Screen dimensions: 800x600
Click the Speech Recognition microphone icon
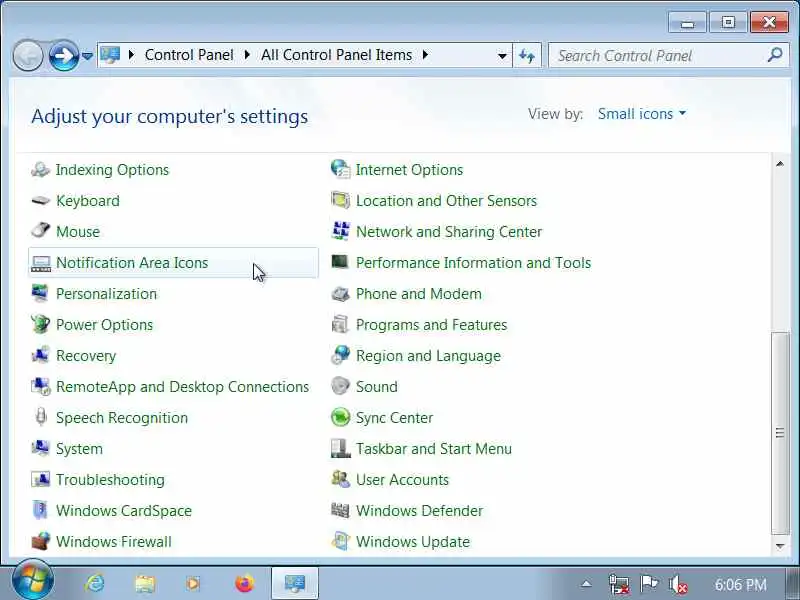(40, 417)
